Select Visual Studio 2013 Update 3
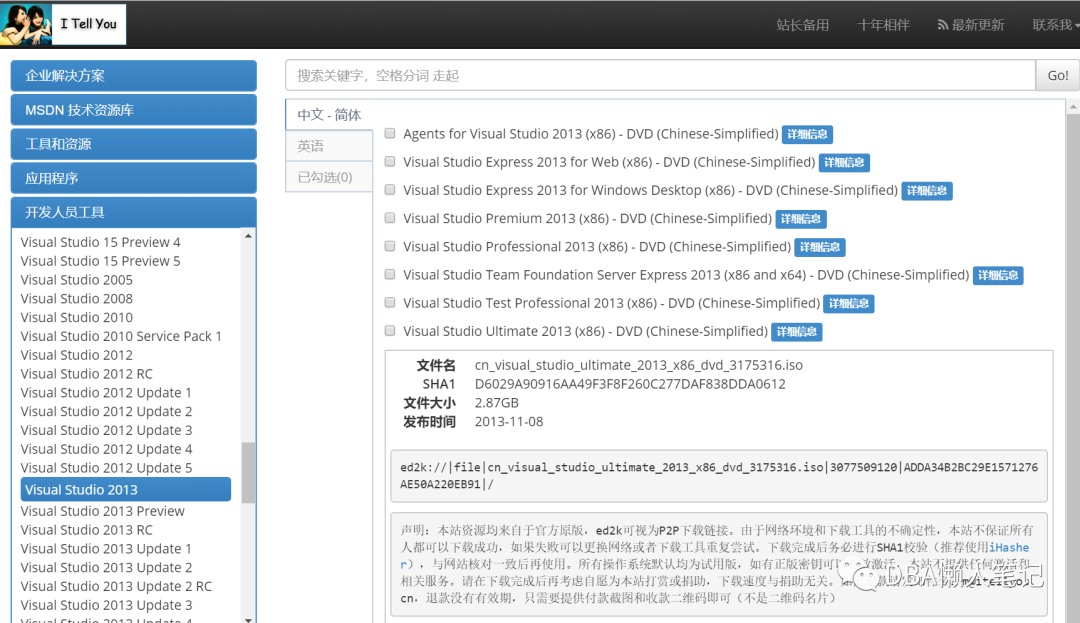Image resolution: width=1080 pixels, height=623 pixels. pos(106,605)
